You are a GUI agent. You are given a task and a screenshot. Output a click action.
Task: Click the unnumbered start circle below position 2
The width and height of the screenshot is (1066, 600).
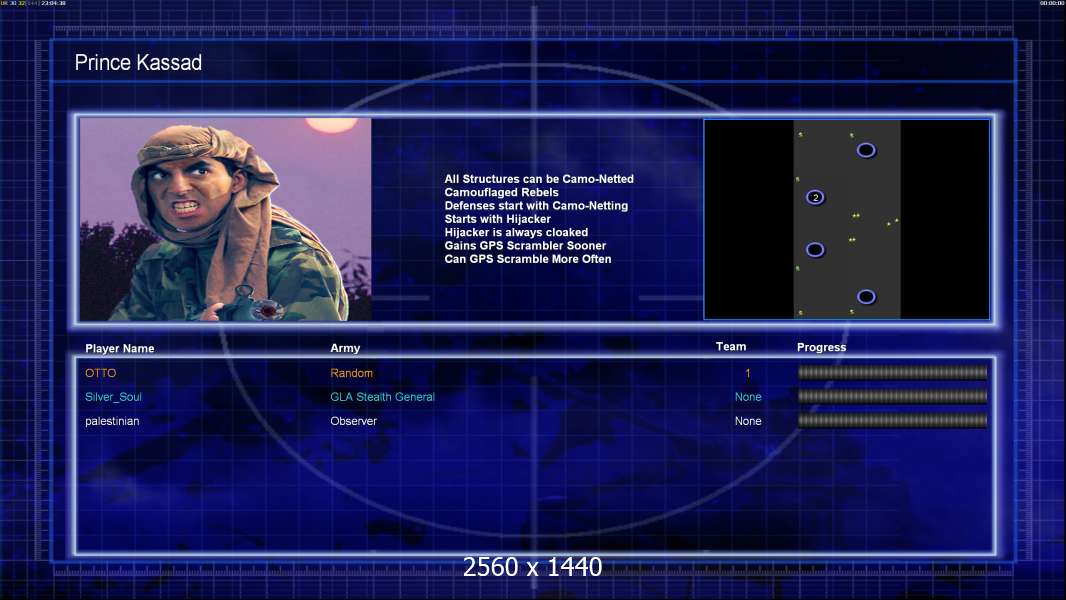(x=815, y=249)
